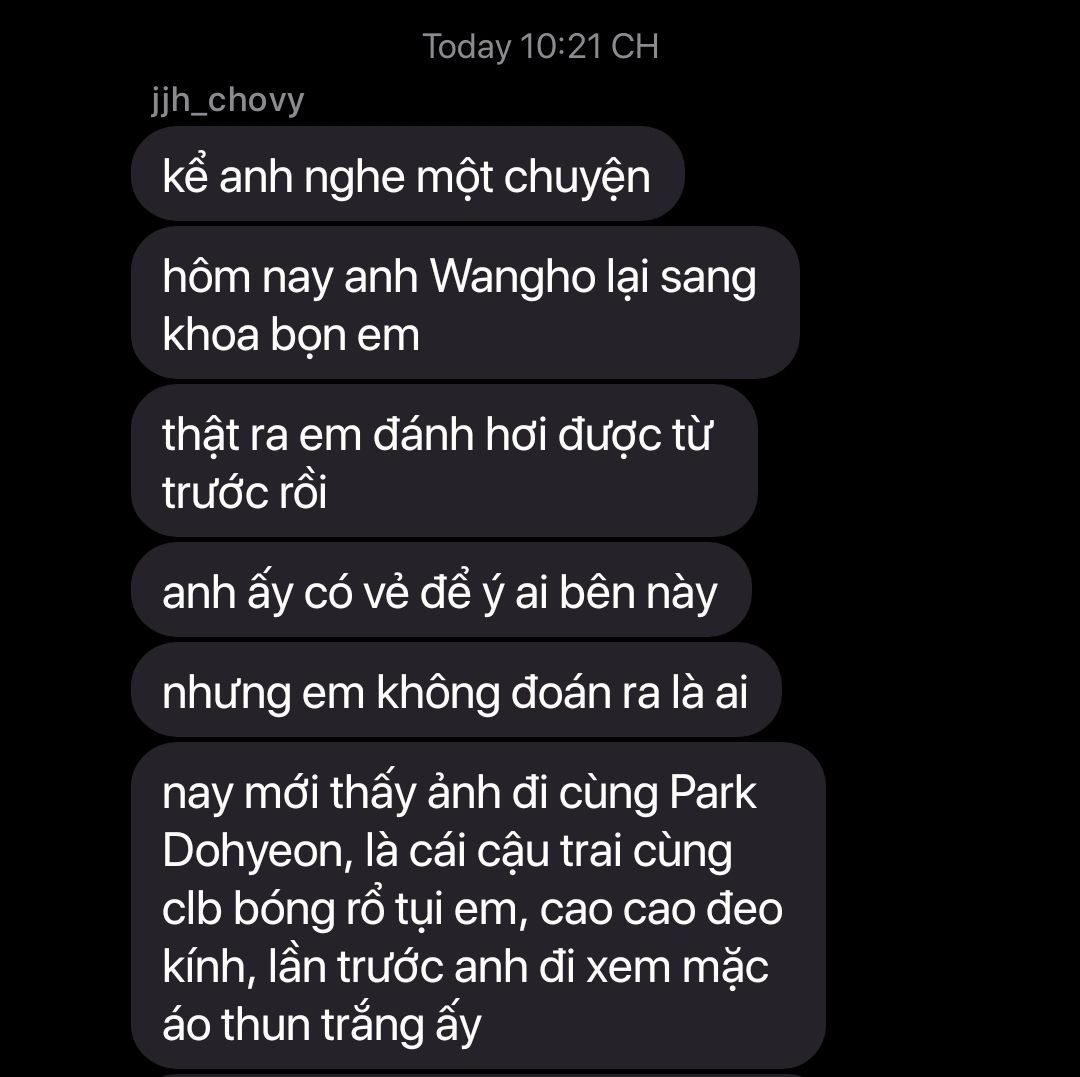Select the message "kể anh nghe một chuyện"
This screenshot has height=1077, width=1080.
407,174
